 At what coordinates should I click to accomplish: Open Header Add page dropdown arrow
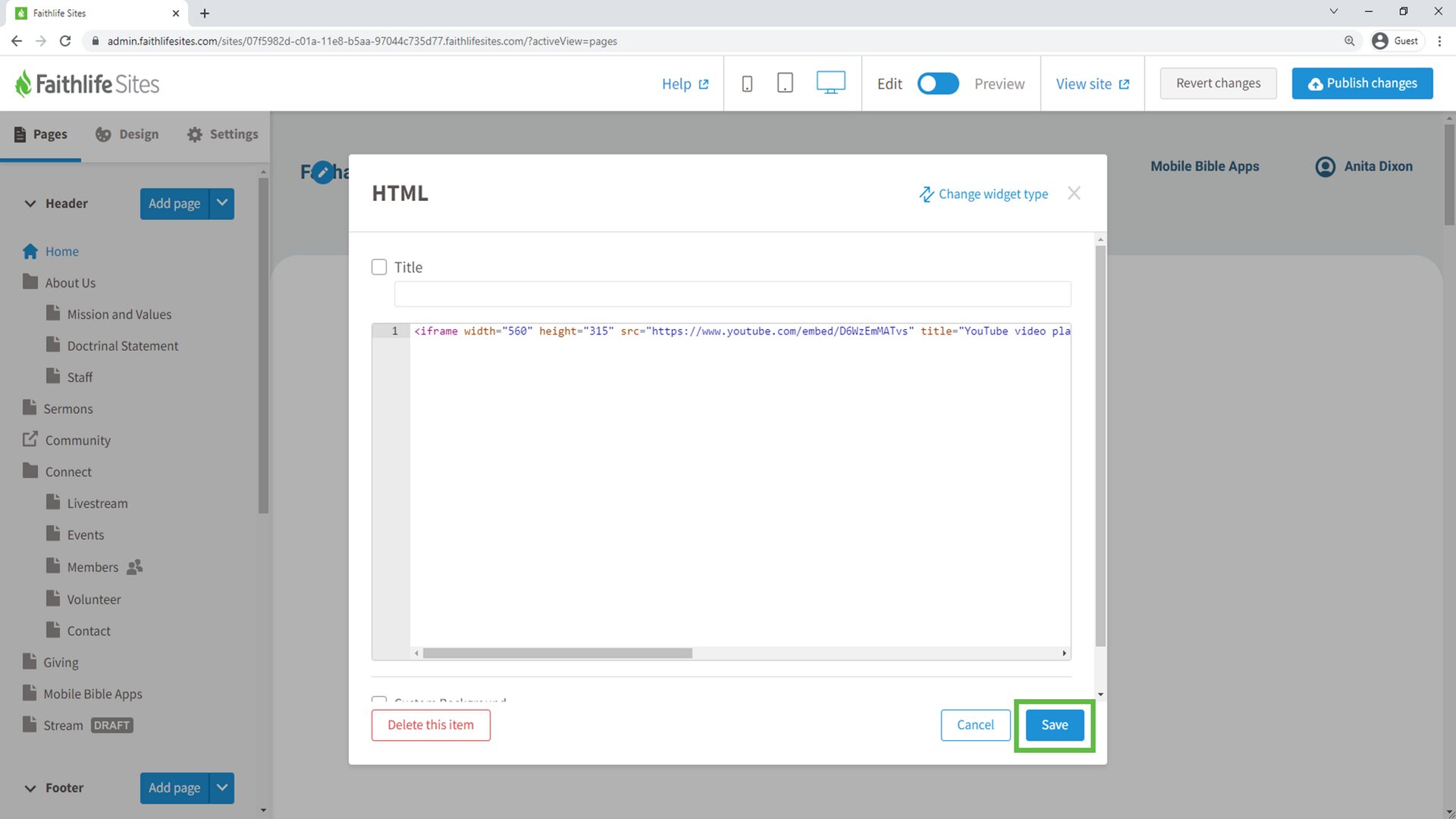pyautogui.click(x=221, y=203)
